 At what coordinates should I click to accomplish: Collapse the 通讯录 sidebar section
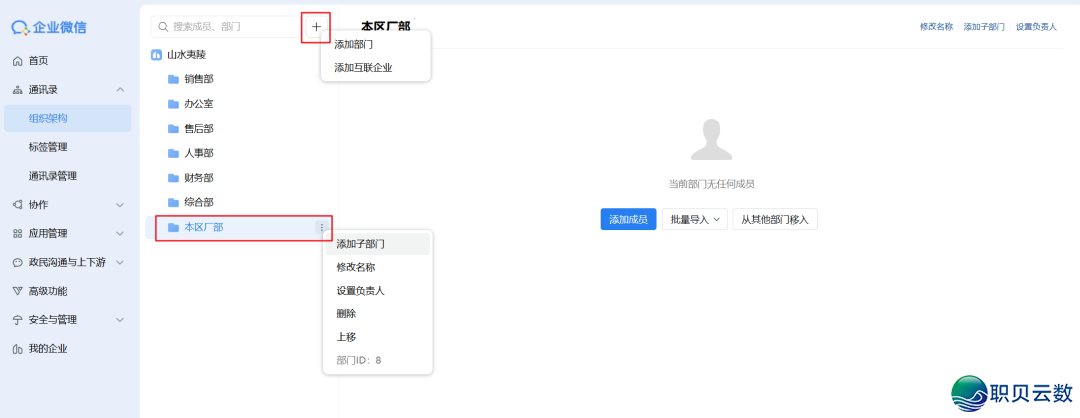tap(120, 90)
